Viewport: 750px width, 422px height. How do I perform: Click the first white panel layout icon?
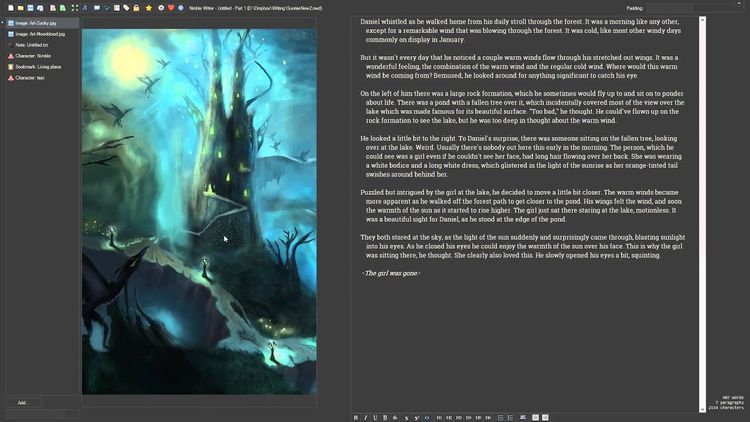coord(535,418)
